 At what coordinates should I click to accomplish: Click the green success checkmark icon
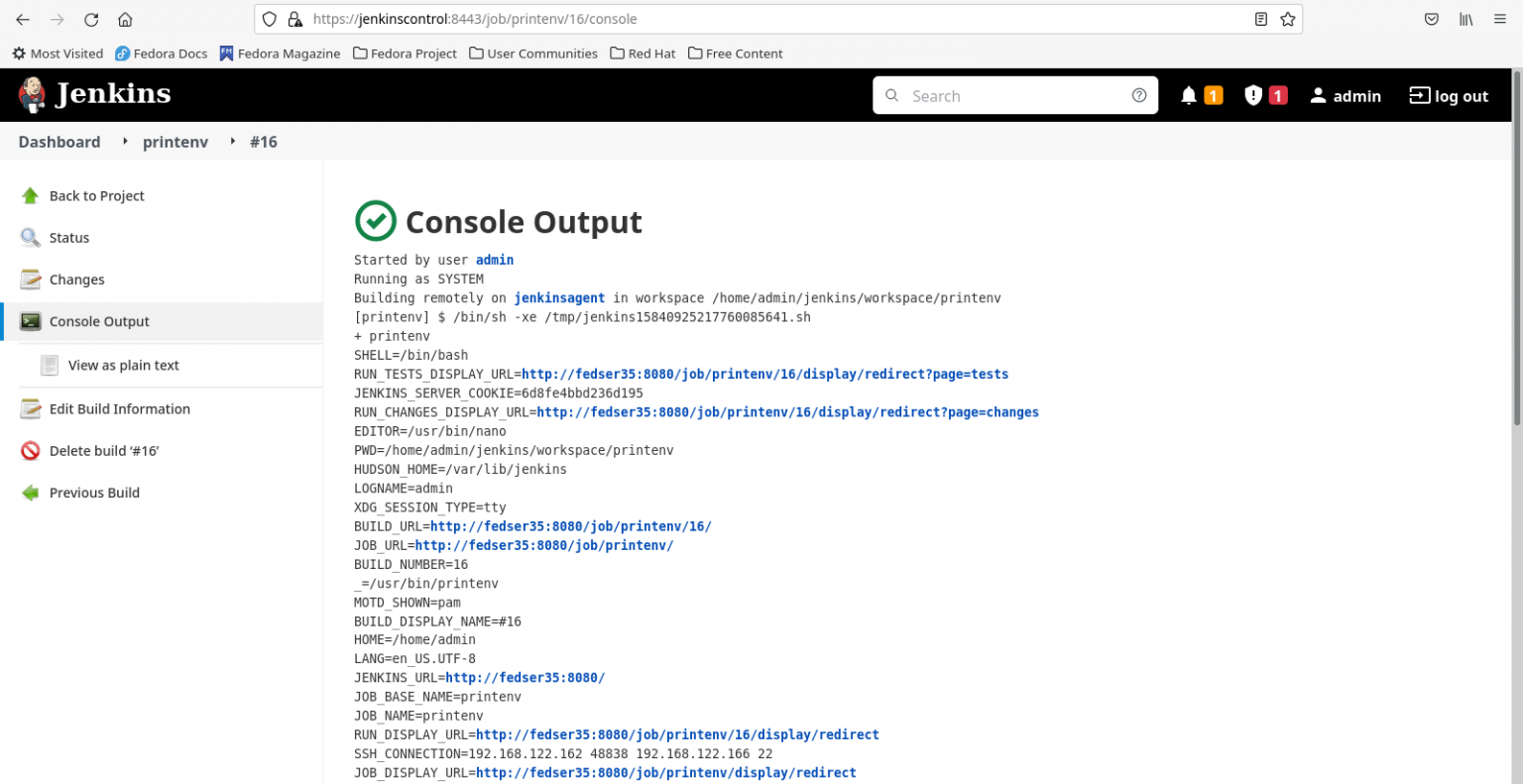(375, 220)
